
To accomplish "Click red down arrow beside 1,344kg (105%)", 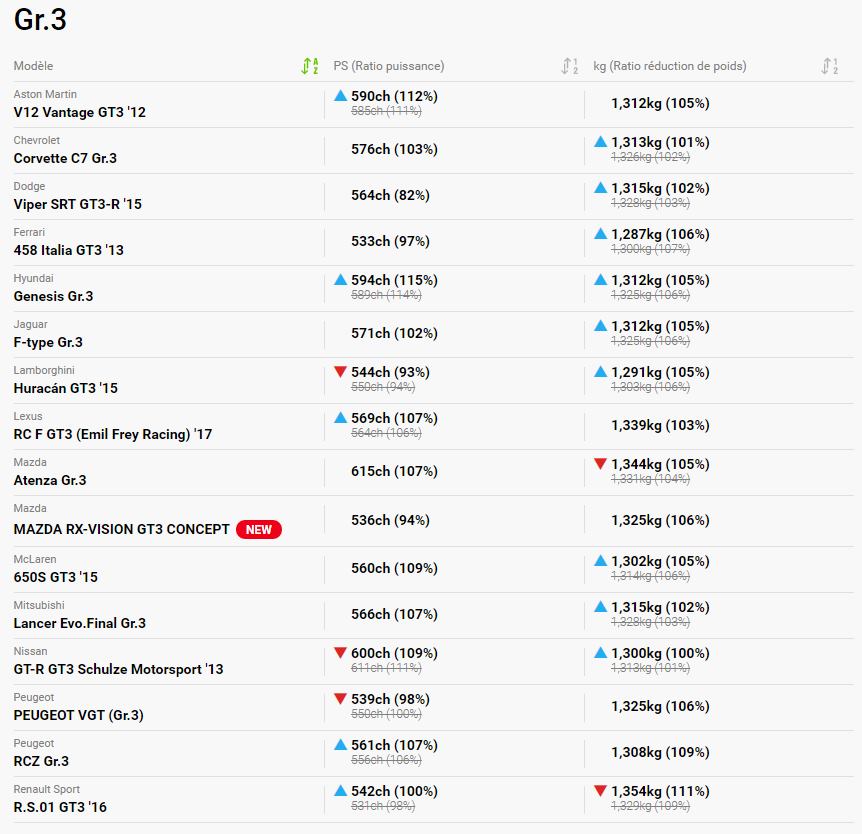I will coord(601,464).
